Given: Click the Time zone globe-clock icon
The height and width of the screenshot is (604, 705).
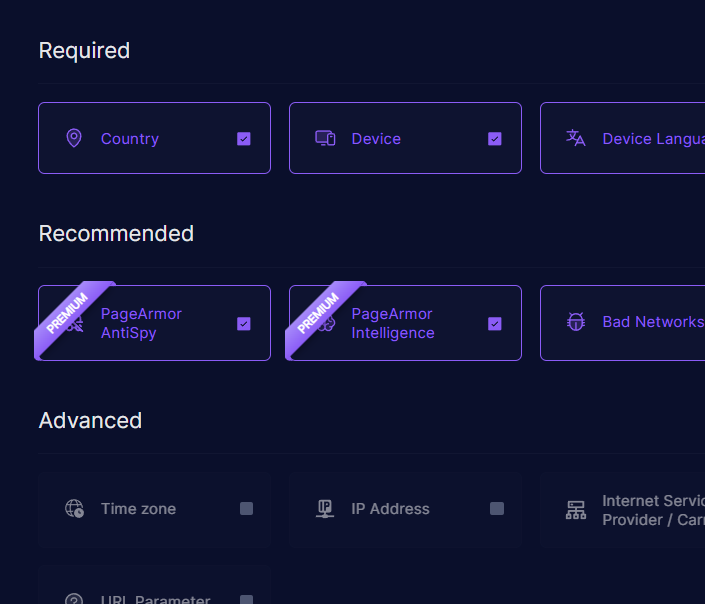Looking at the screenshot, I should [74, 509].
